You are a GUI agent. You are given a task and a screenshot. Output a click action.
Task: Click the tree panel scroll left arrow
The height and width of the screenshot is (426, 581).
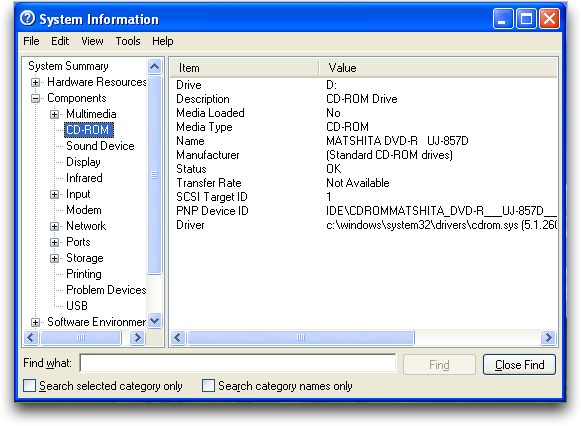[31, 337]
